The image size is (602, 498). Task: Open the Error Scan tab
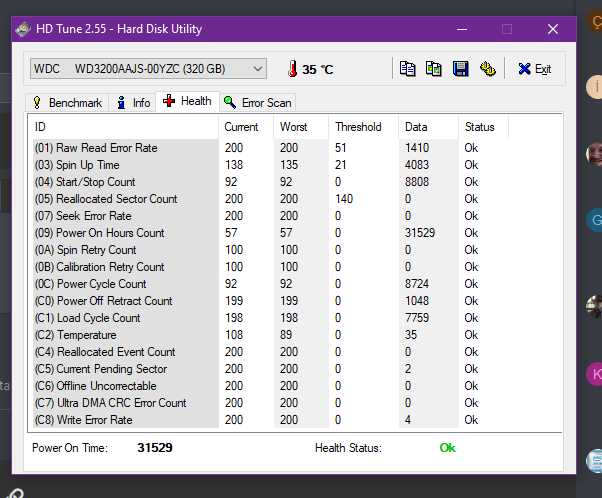point(258,103)
